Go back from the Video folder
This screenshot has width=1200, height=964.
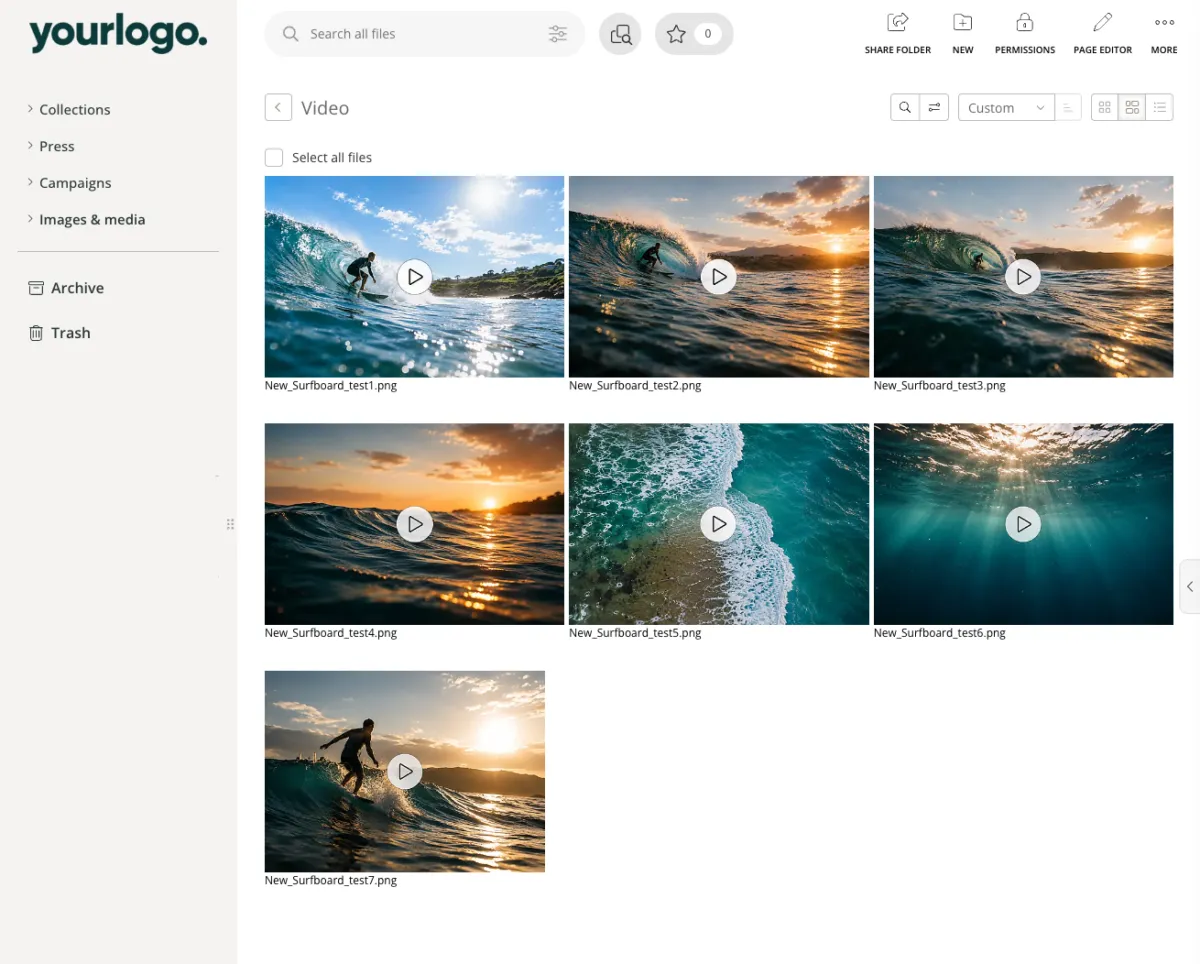pyautogui.click(x=278, y=108)
